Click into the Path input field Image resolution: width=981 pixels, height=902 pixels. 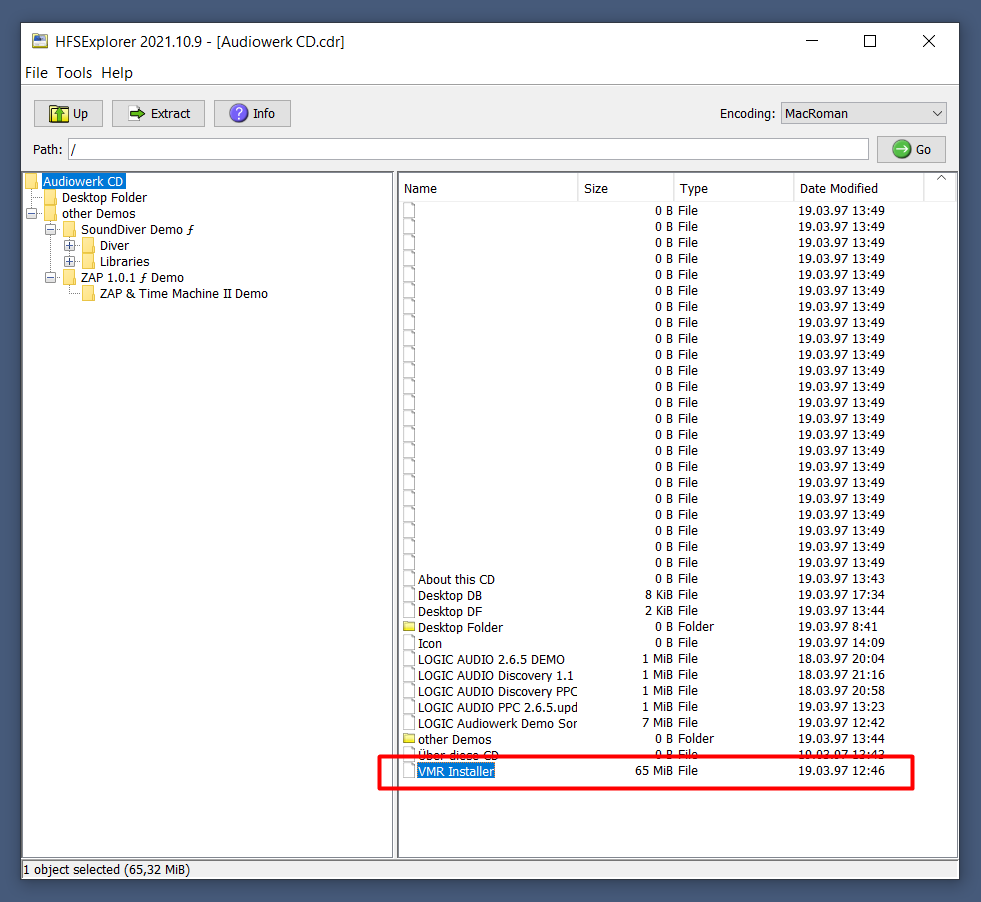(x=468, y=149)
